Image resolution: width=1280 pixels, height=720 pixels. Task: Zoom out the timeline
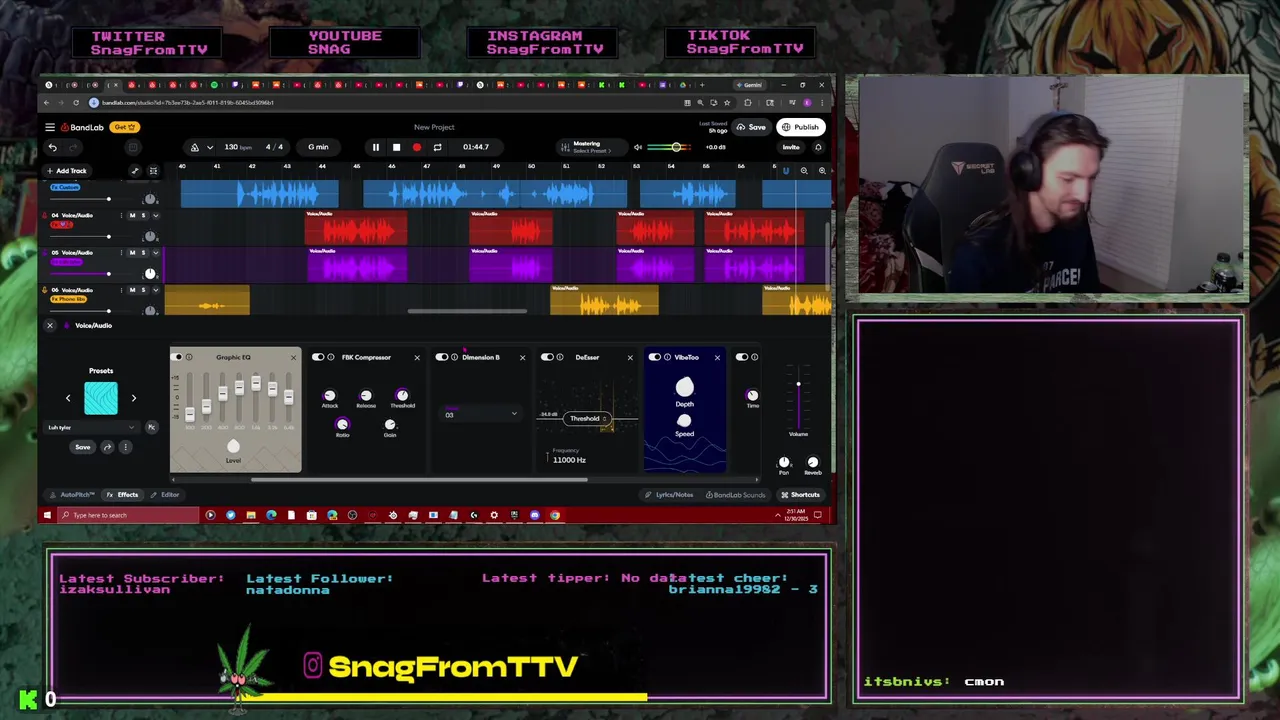point(804,171)
